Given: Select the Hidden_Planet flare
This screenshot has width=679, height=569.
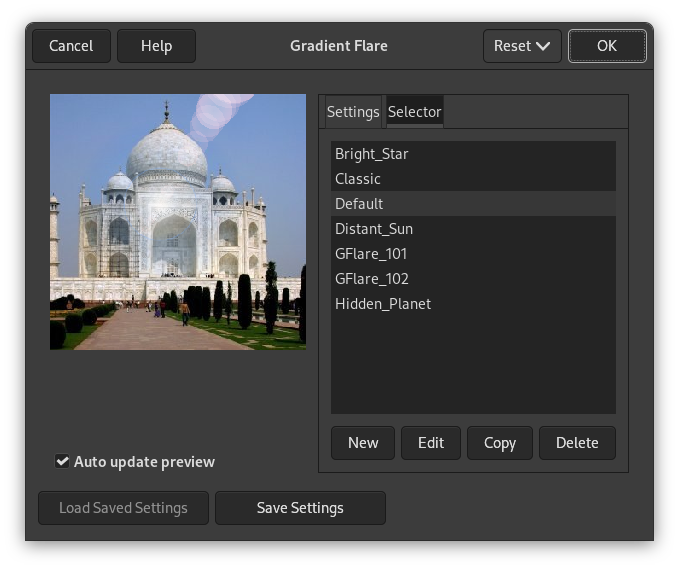Looking at the screenshot, I should coord(383,304).
